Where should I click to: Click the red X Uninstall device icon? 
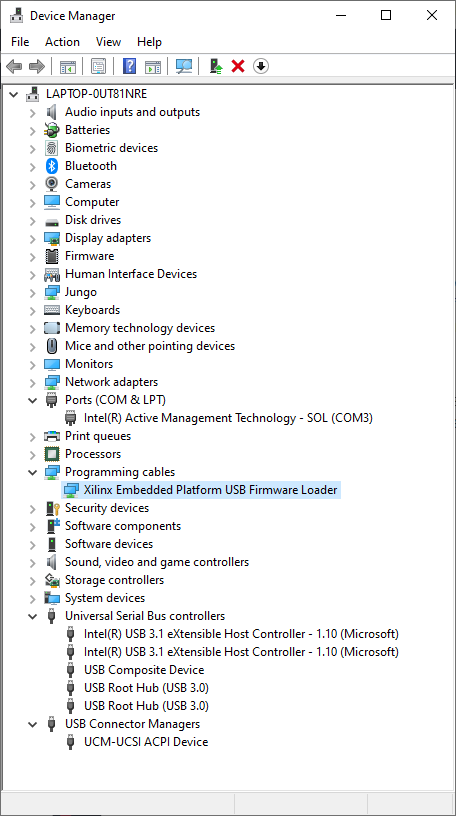click(x=238, y=66)
